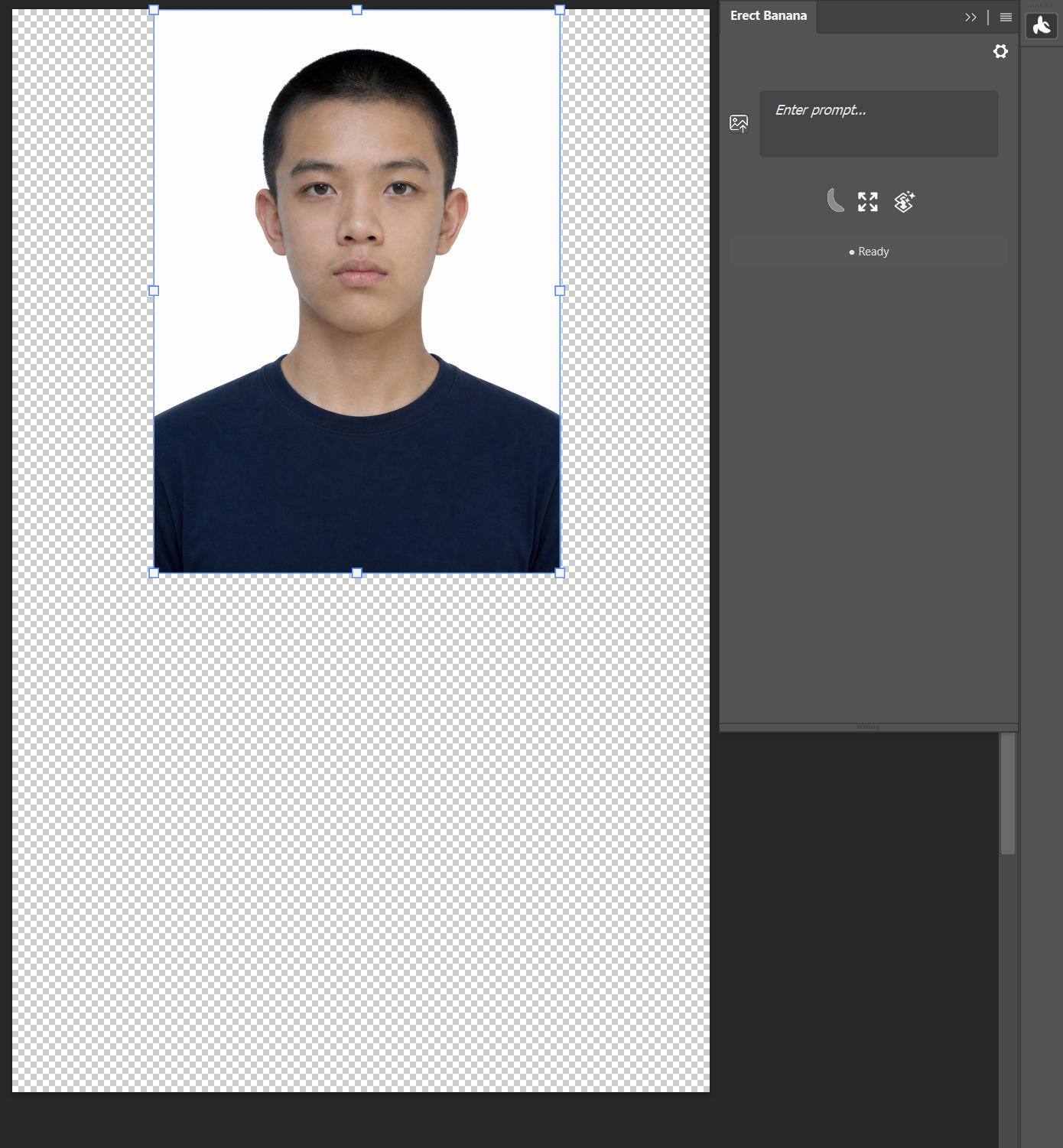Collapse the panel with double chevron
This screenshot has width=1063, height=1148.
970,17
